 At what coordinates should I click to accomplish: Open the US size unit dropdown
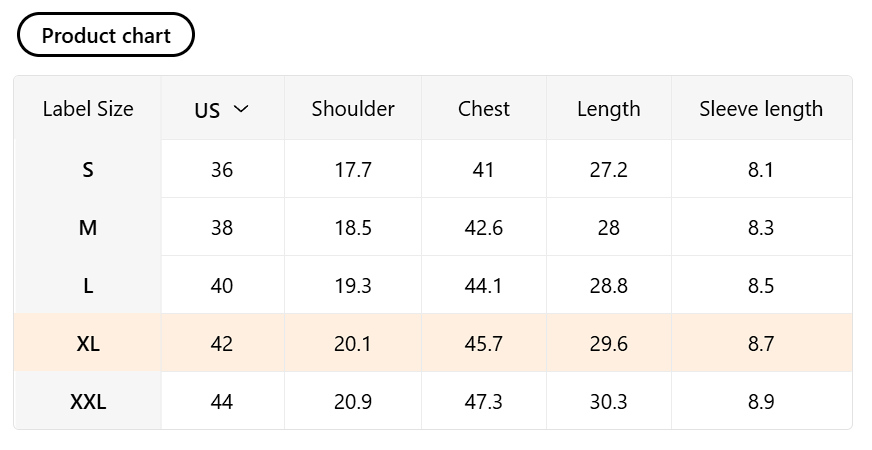[x=221, y=110]
